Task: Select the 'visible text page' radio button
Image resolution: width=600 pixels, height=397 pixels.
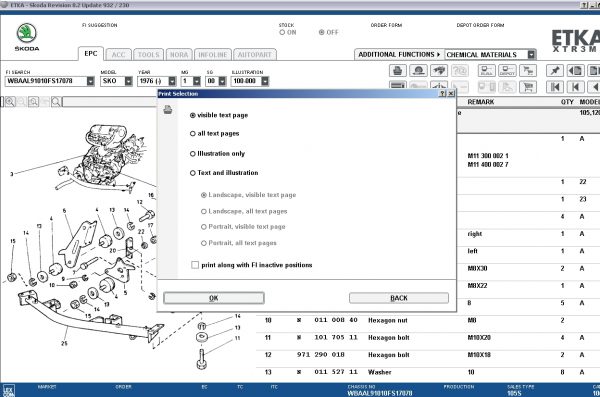Action: (x=193, y=115)
